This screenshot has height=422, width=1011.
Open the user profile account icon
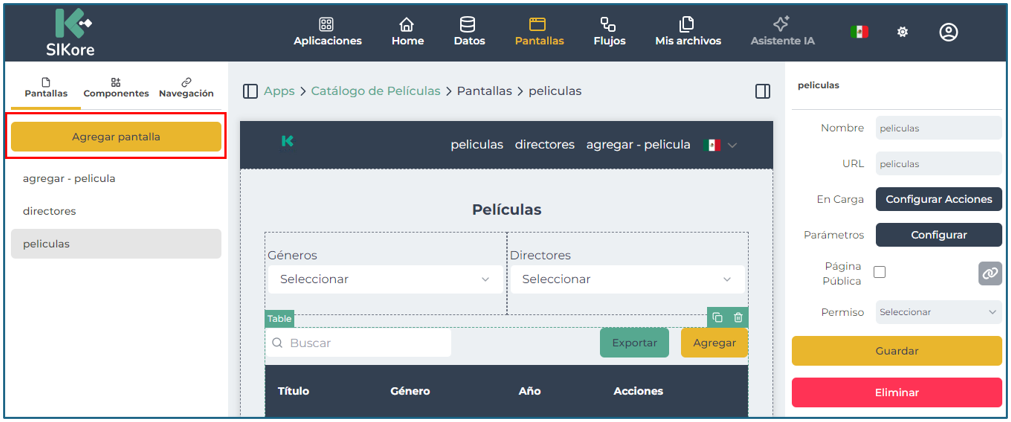(x=948, y=32)
